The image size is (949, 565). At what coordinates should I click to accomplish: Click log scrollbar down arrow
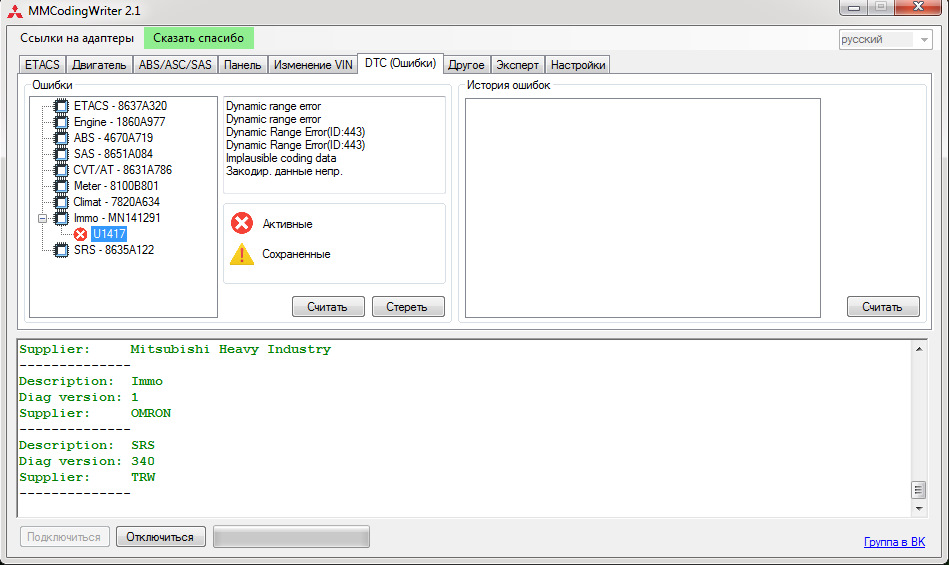pos(919,509)
